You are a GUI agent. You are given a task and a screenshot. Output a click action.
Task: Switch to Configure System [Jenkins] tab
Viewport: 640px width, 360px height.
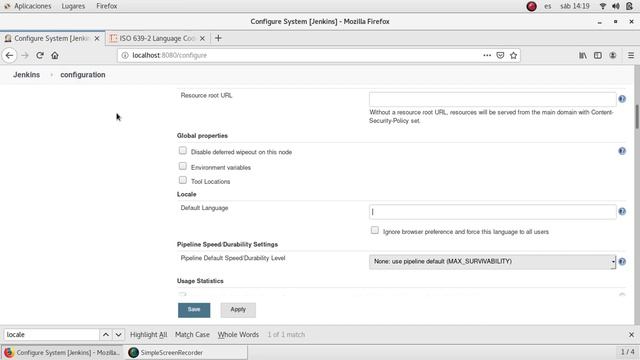point(52,38)
